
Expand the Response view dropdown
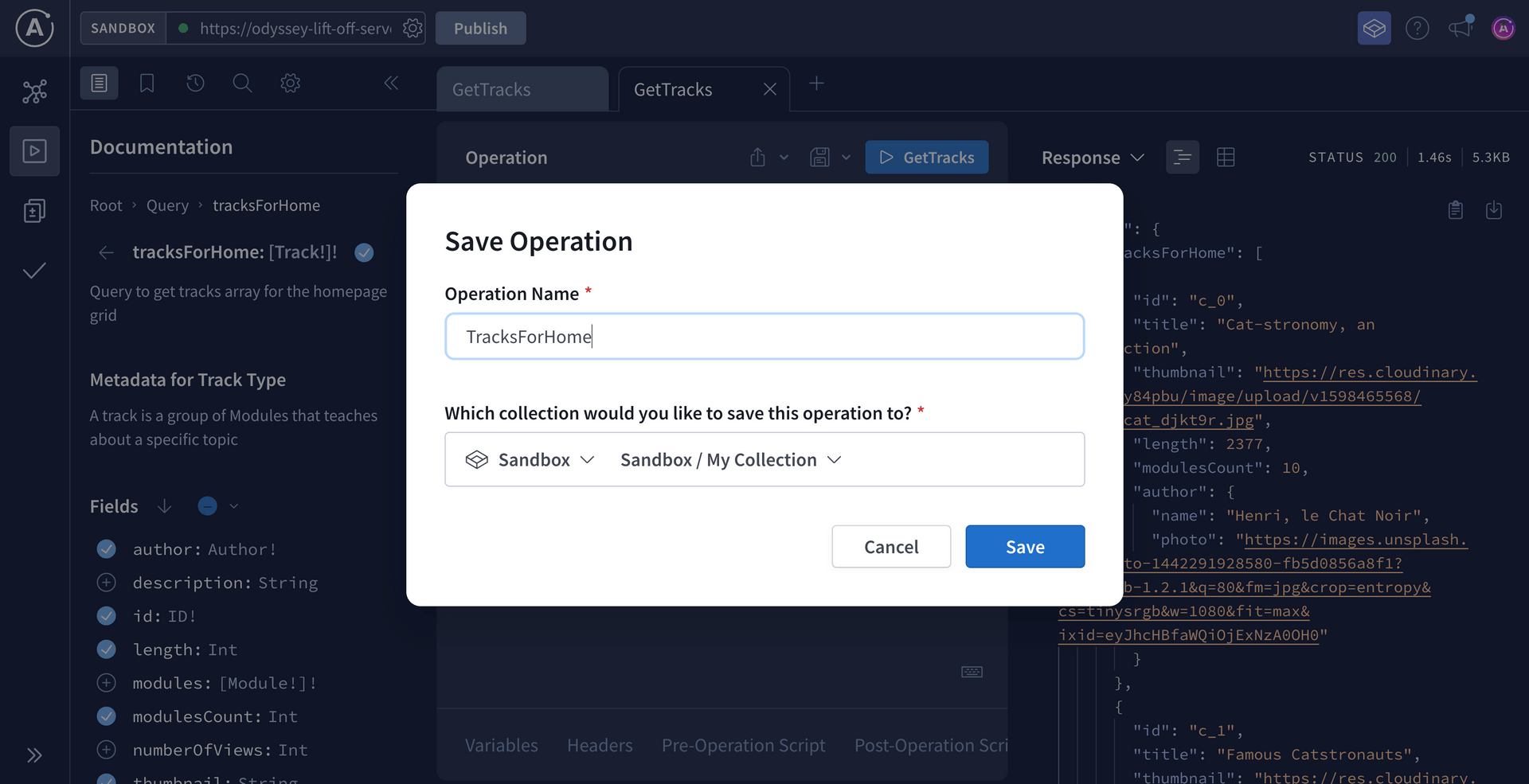pyautogui.click(x=1139, y=157)
